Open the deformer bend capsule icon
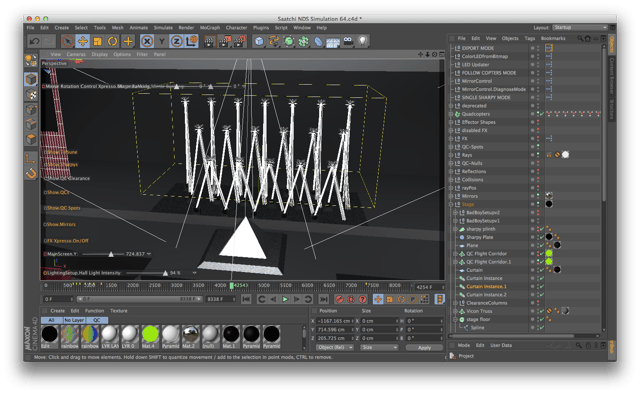 pos(318,41)
